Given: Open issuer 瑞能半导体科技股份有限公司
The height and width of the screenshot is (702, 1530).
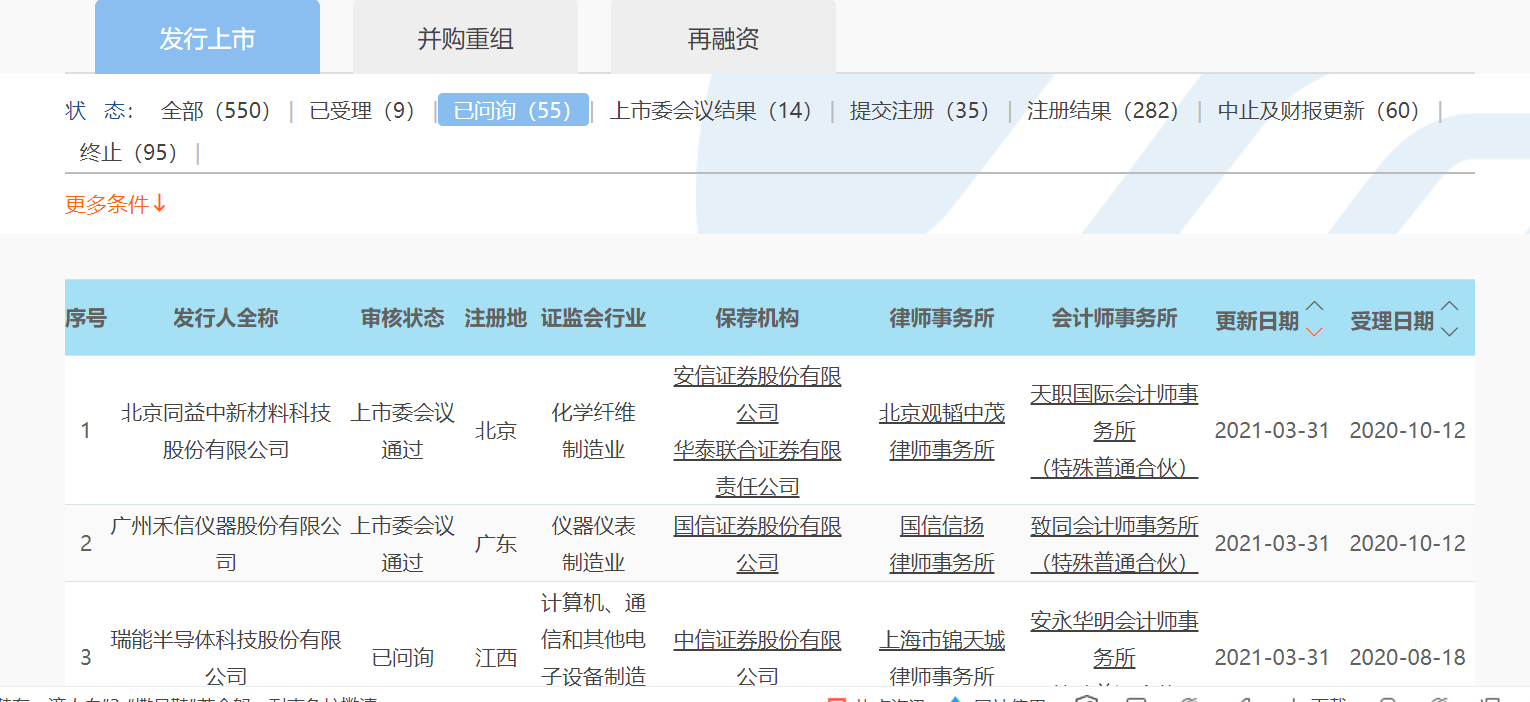Looking at the screenshot, I should 226,658.
